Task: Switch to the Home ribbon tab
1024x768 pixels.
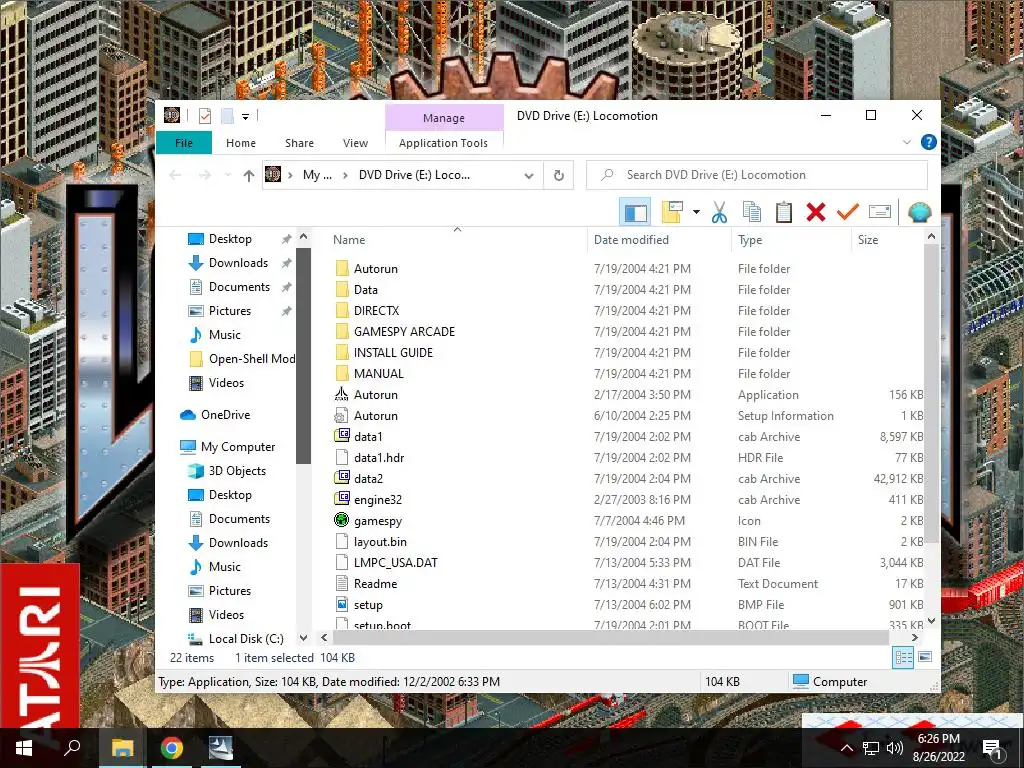Action: 241,143
